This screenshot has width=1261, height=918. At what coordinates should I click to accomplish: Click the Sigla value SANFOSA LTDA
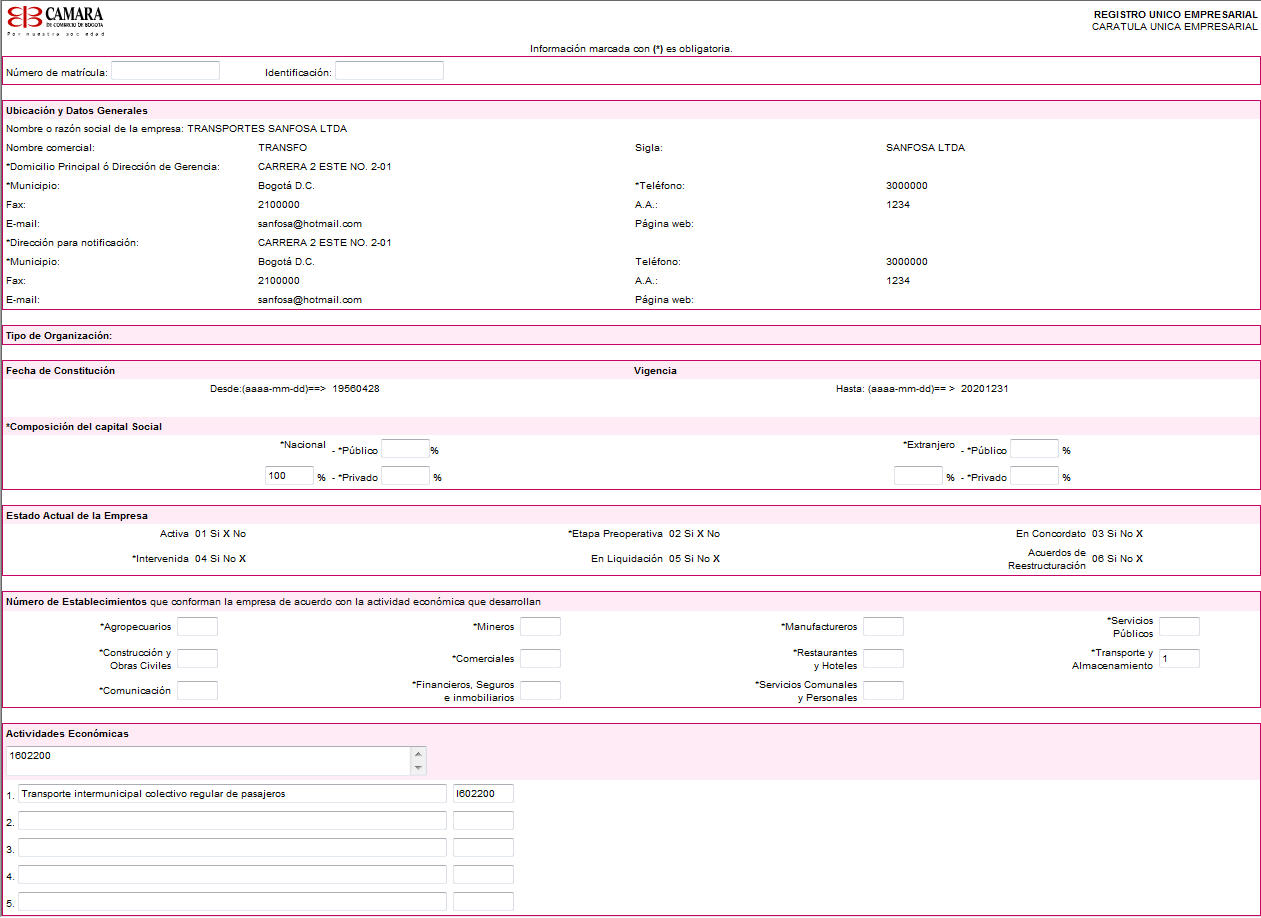(x=925, y=148)
